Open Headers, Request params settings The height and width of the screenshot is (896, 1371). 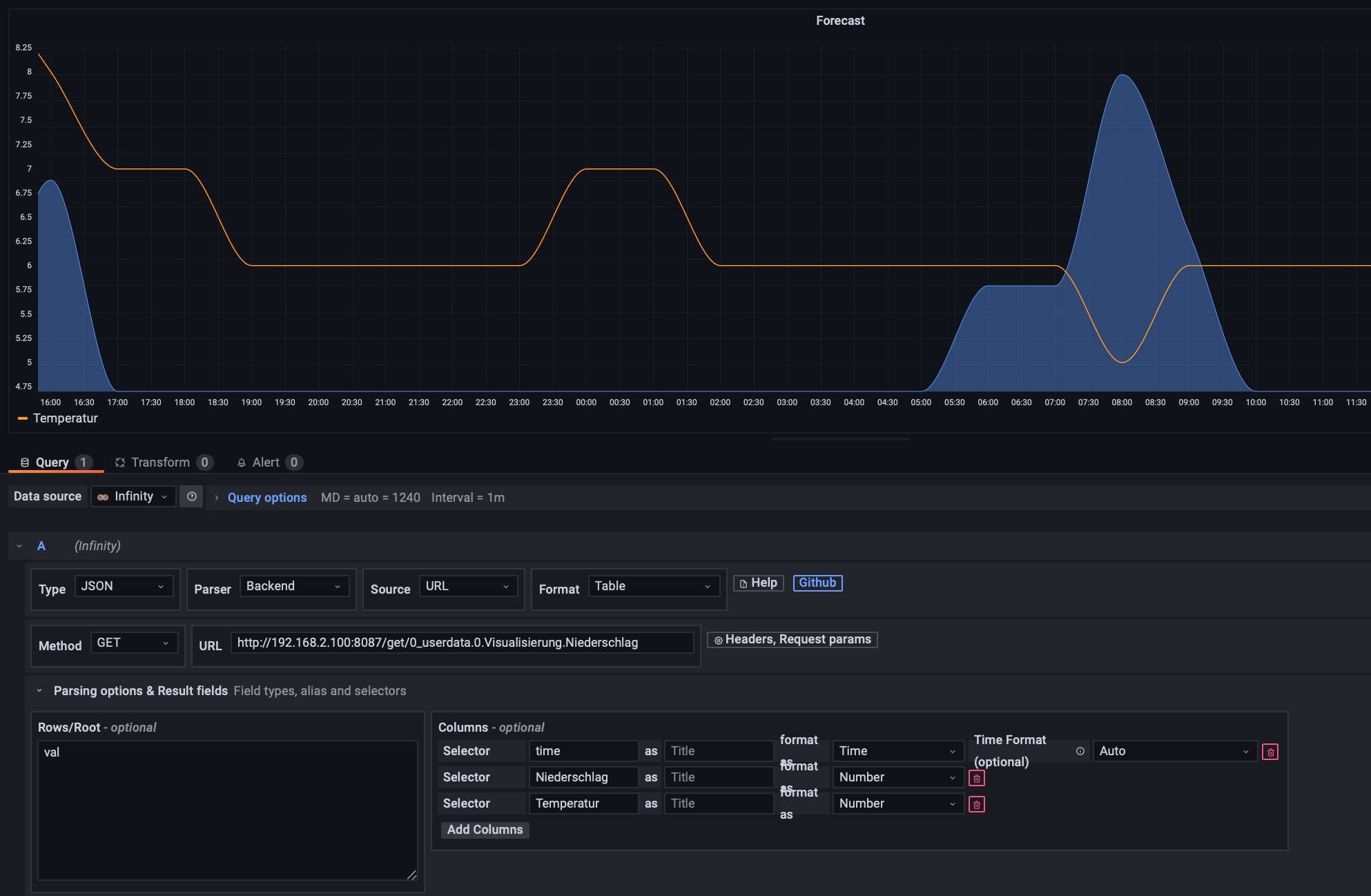[x=792, y=639]
